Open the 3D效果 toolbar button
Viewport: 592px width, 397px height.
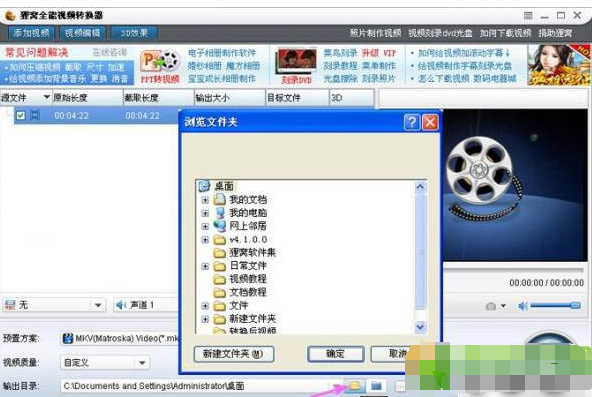click(134, 33)
